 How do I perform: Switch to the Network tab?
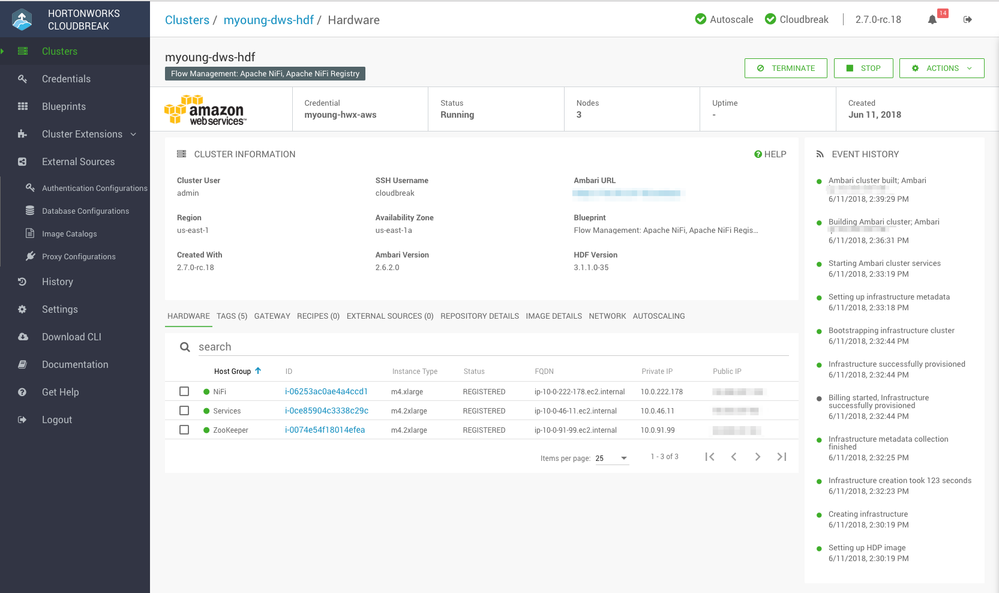tap(607, 316)
